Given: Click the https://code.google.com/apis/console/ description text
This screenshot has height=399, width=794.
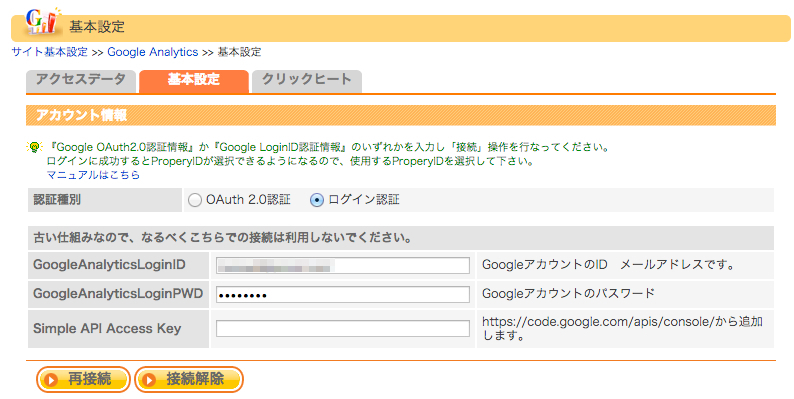Looking at the screenshot, I should [x=622, y=328].
